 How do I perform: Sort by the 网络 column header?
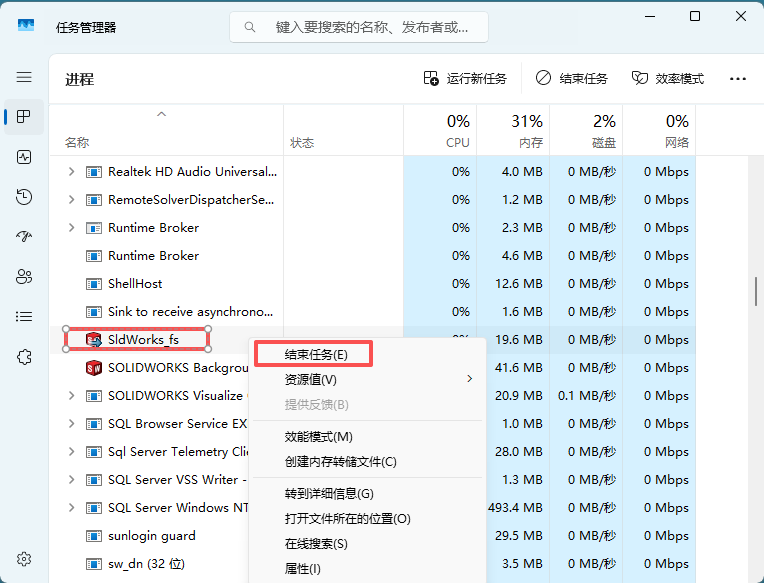[659, 130]
